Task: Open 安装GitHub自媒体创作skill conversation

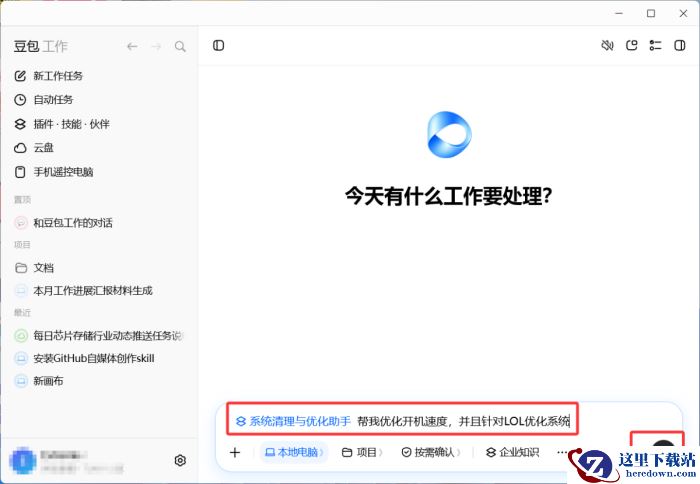Action: (x=84, y=358)
